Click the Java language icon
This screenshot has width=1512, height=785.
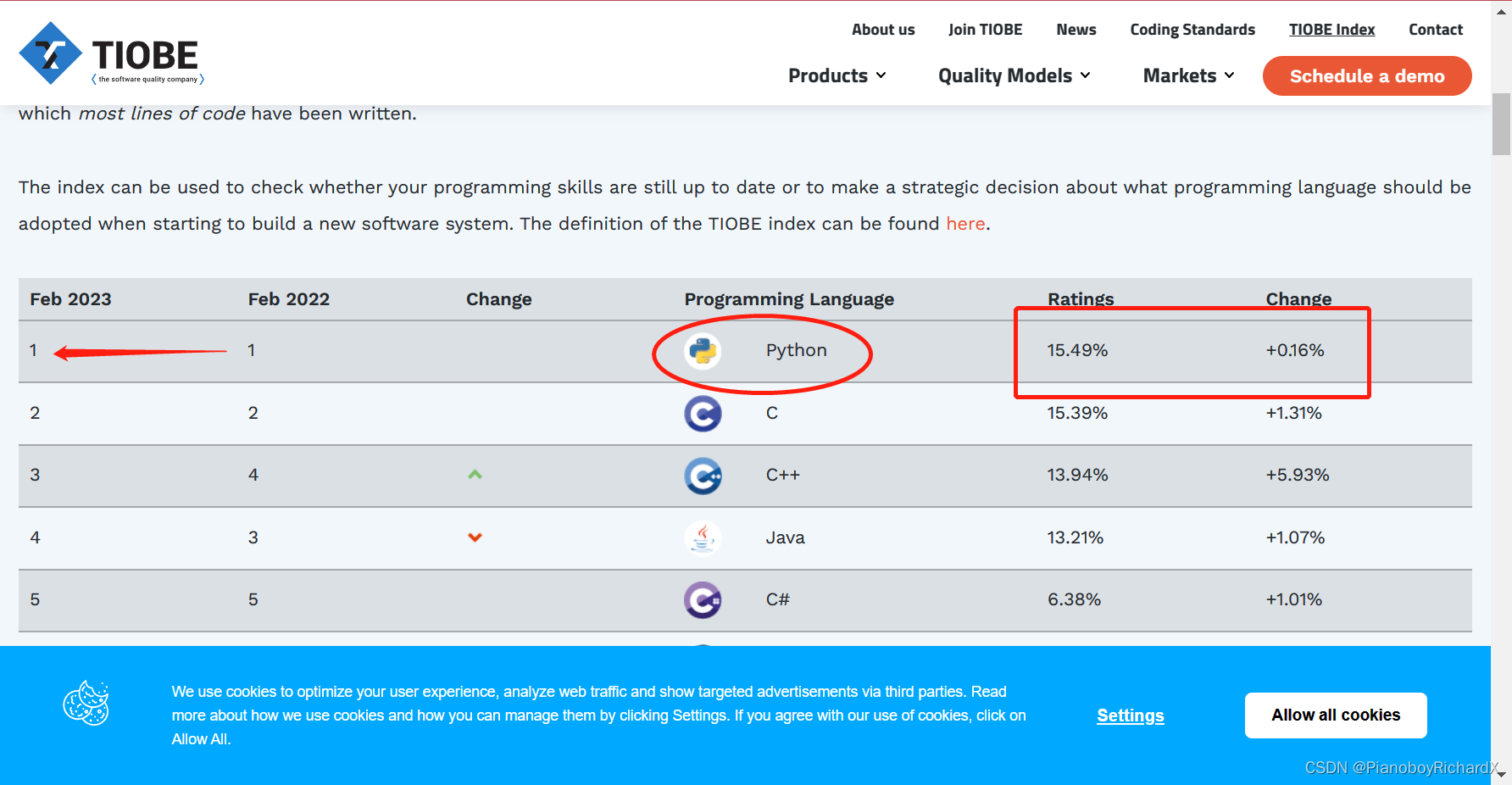[x=703, y=537]
